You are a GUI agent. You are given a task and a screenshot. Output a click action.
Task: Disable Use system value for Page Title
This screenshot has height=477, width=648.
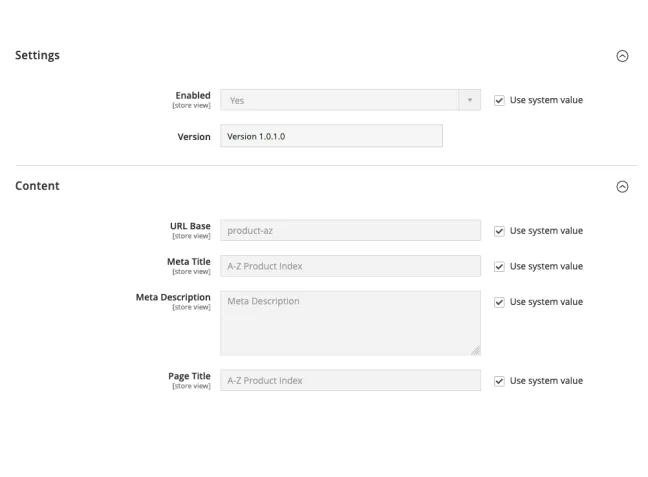[500, 381]
